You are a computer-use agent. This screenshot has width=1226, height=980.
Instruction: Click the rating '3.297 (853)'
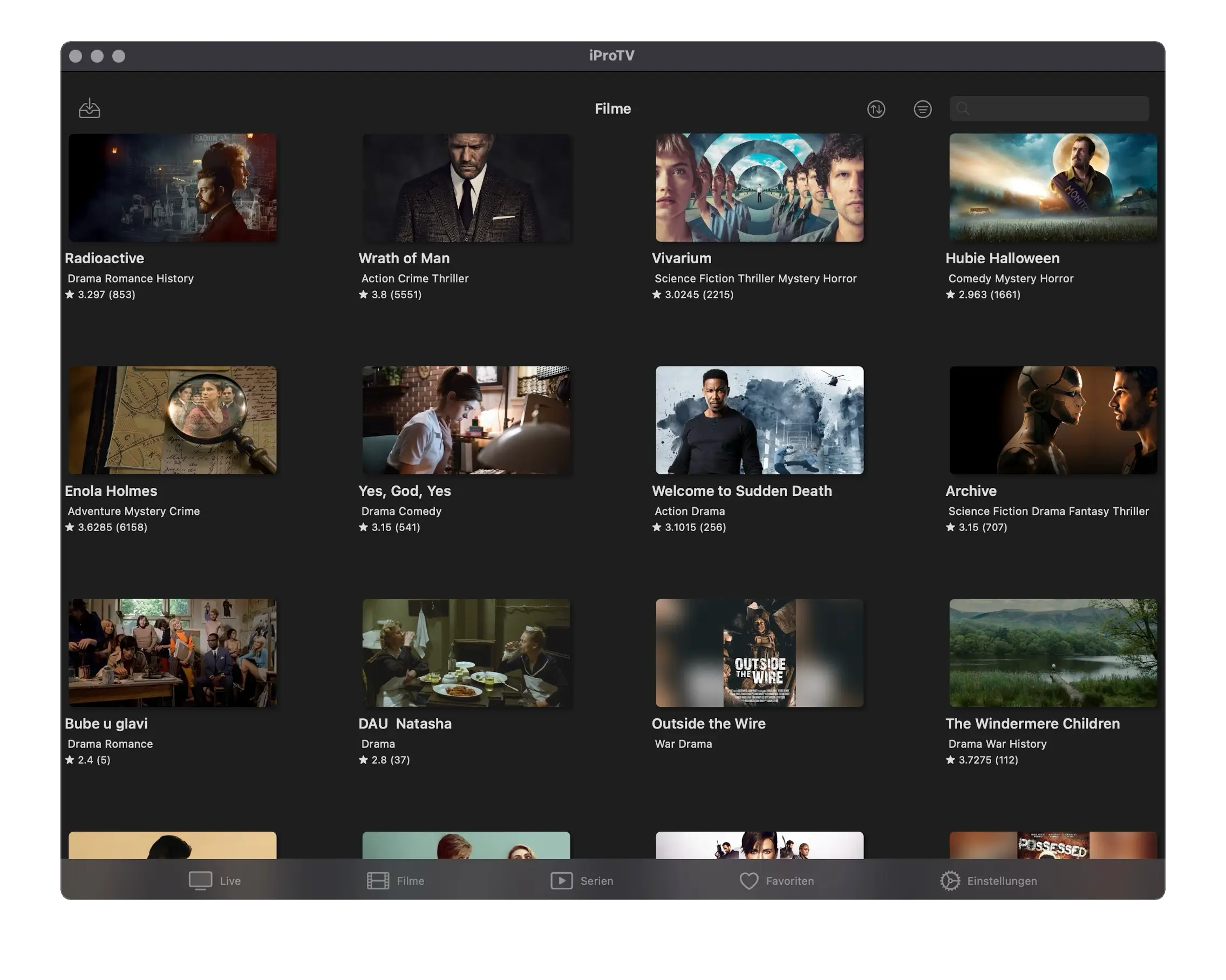click(x=100, y=295)
